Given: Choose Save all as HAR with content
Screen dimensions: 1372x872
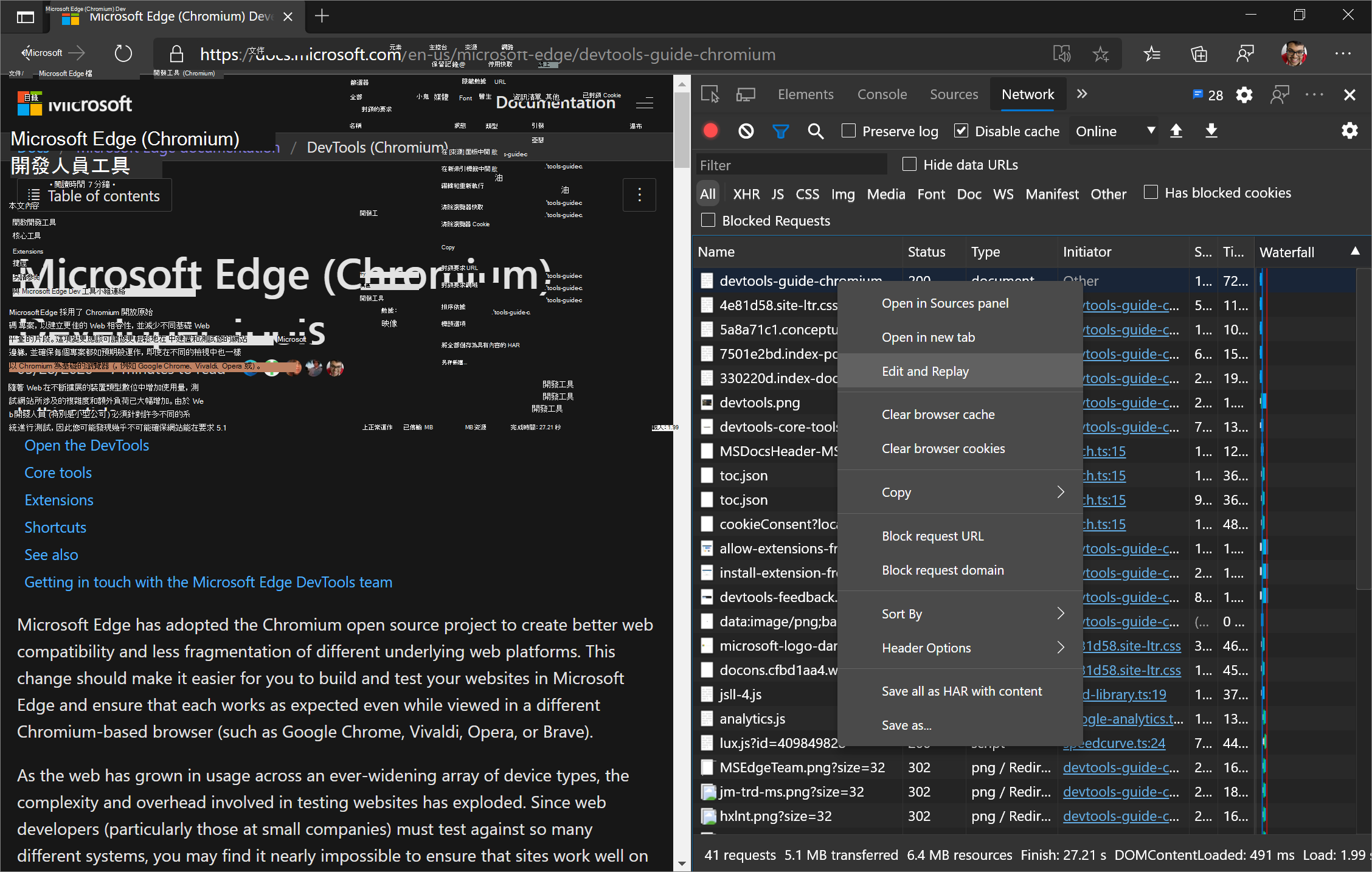Looking at the screenshot, I should pyautogui.click(x=960, y=691).
